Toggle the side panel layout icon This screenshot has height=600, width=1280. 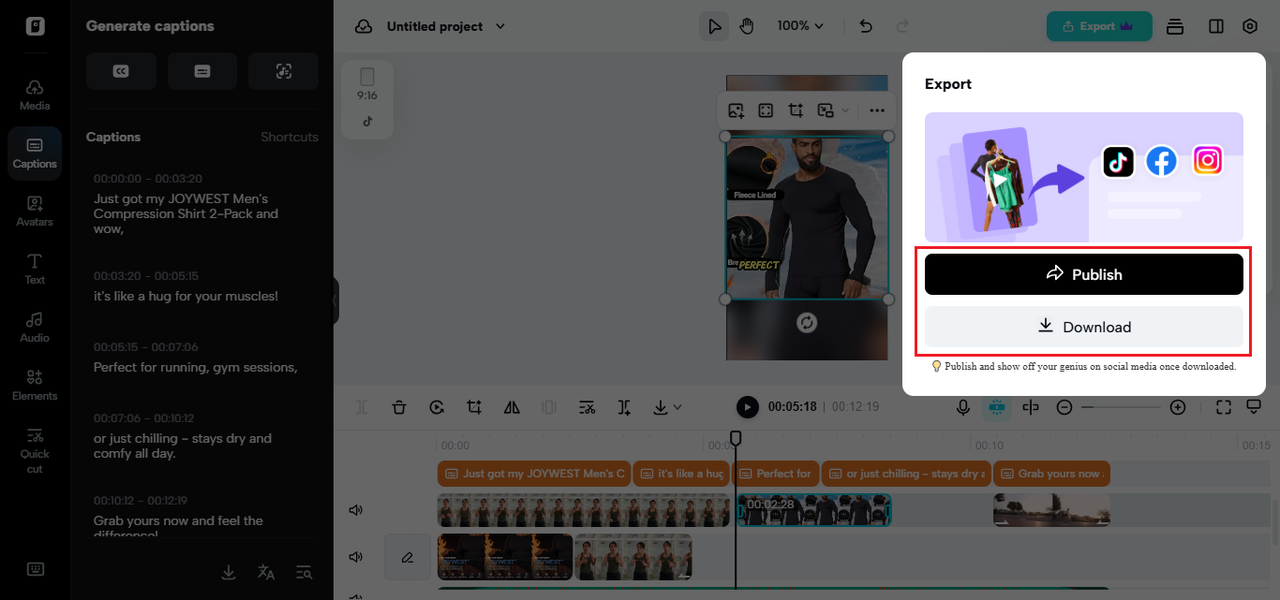[x=1216, y=26]
